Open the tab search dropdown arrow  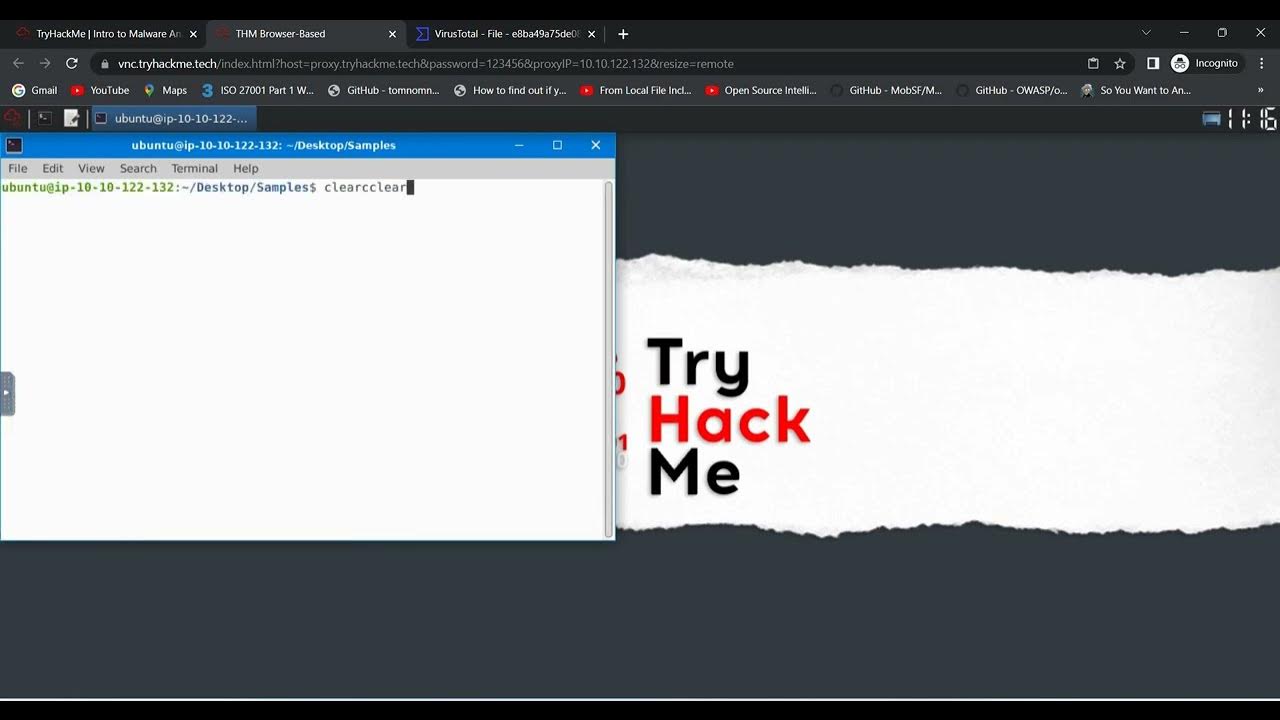(1146, 33)
